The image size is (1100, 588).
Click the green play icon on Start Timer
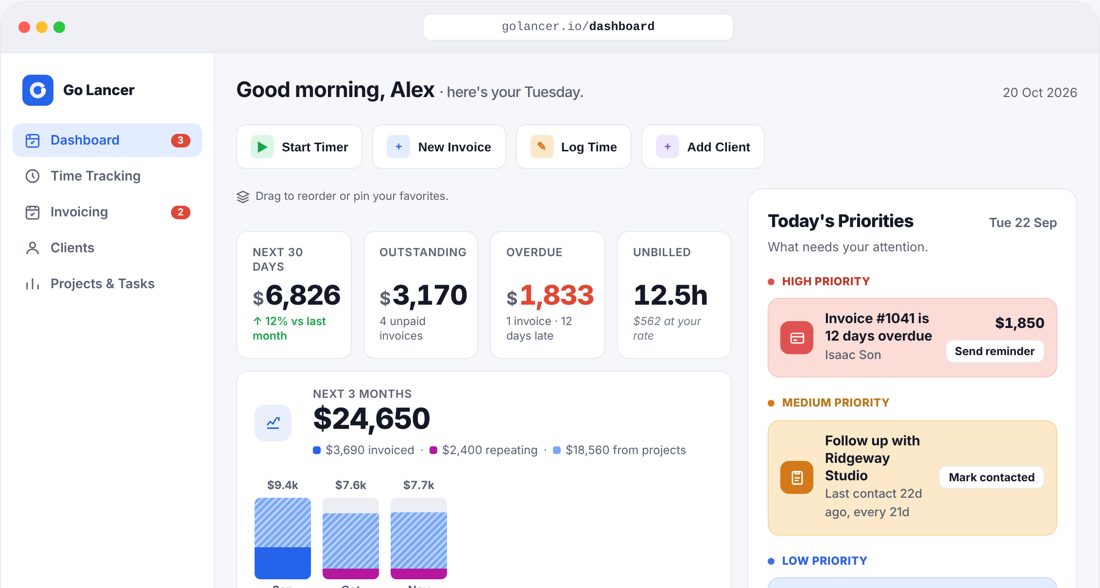[x=262, y=147]
